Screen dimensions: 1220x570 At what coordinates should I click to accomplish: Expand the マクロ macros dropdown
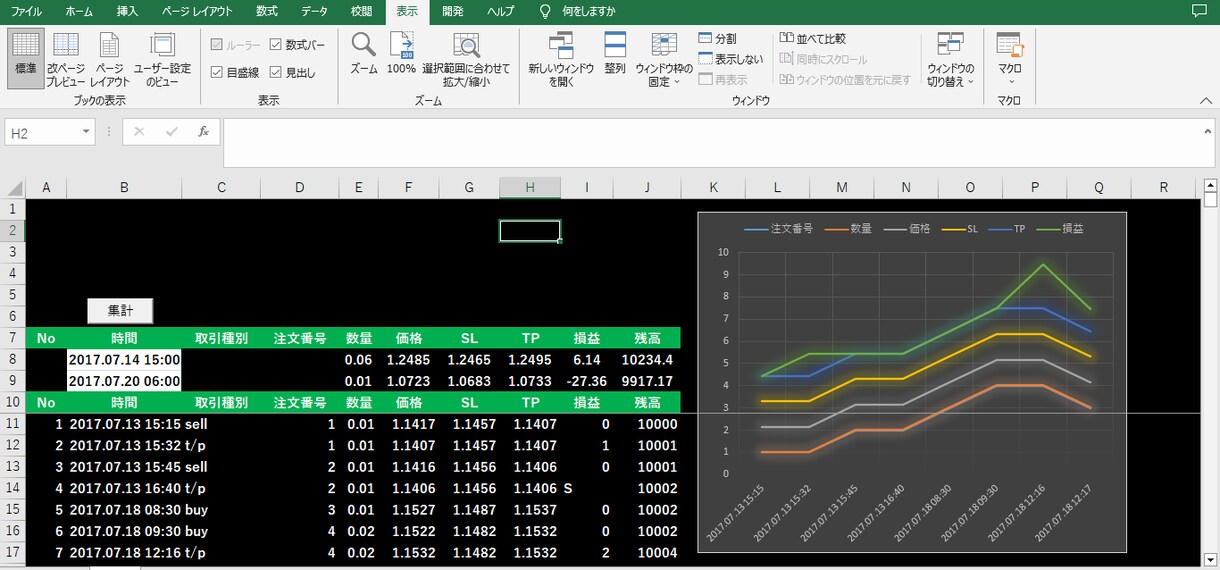coord(1010,59)
